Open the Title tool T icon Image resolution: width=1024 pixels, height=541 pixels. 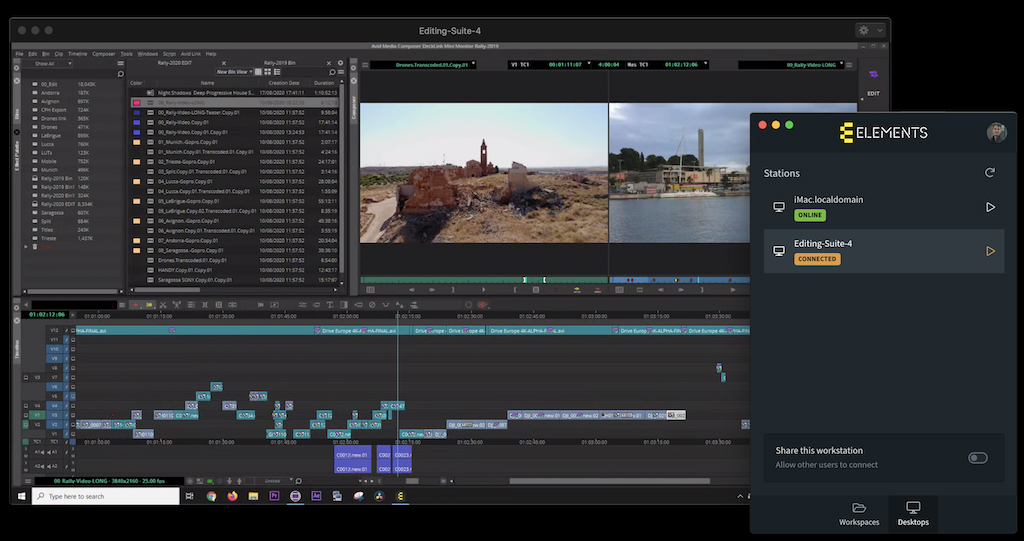(x=330, y=304)
